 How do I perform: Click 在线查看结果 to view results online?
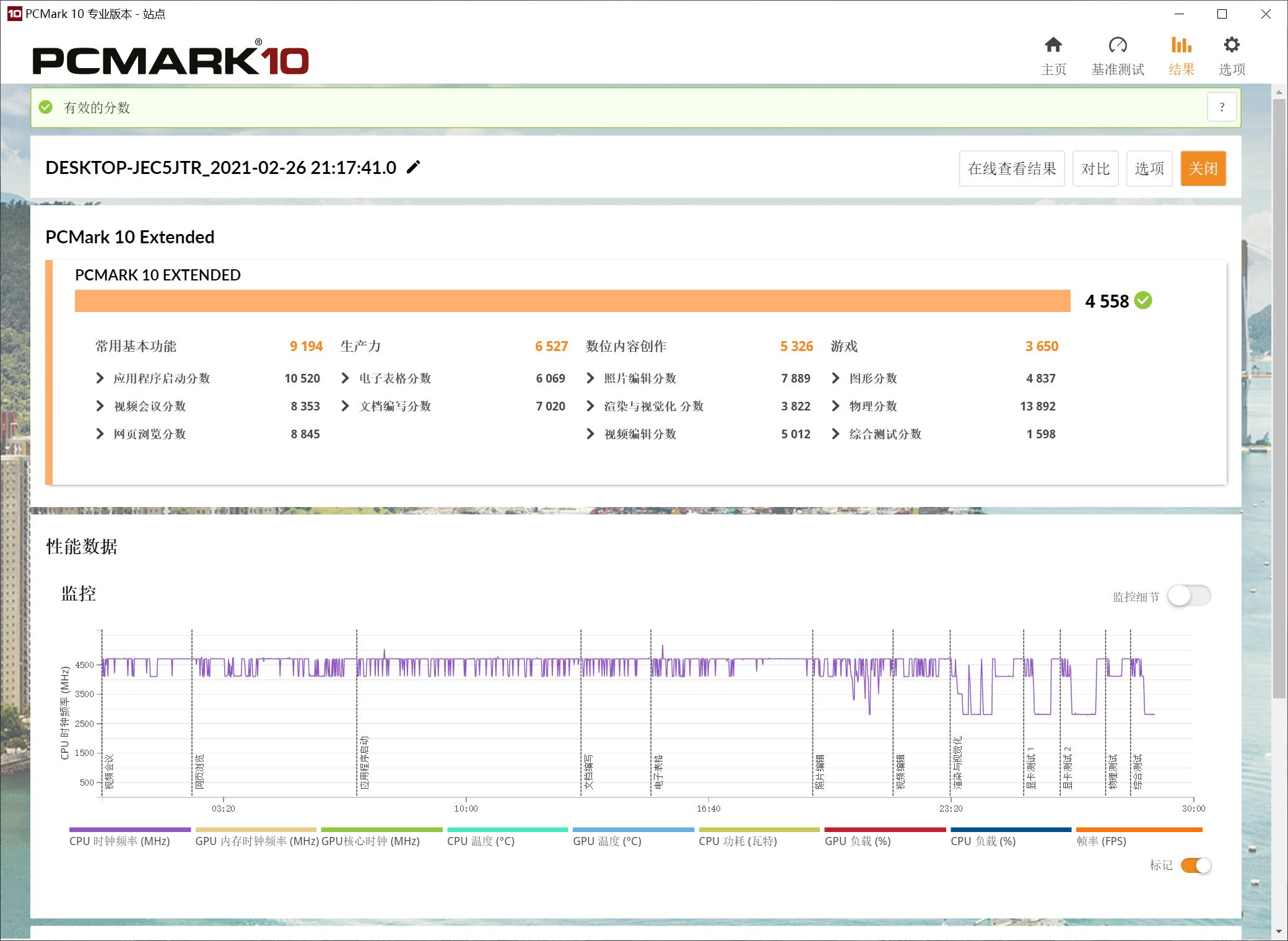[1012, 168]
